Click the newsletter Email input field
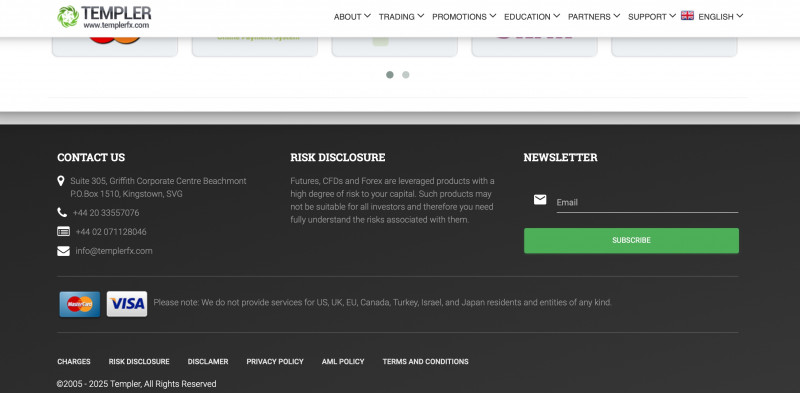800x393 pixels. [x=647, y=202]
